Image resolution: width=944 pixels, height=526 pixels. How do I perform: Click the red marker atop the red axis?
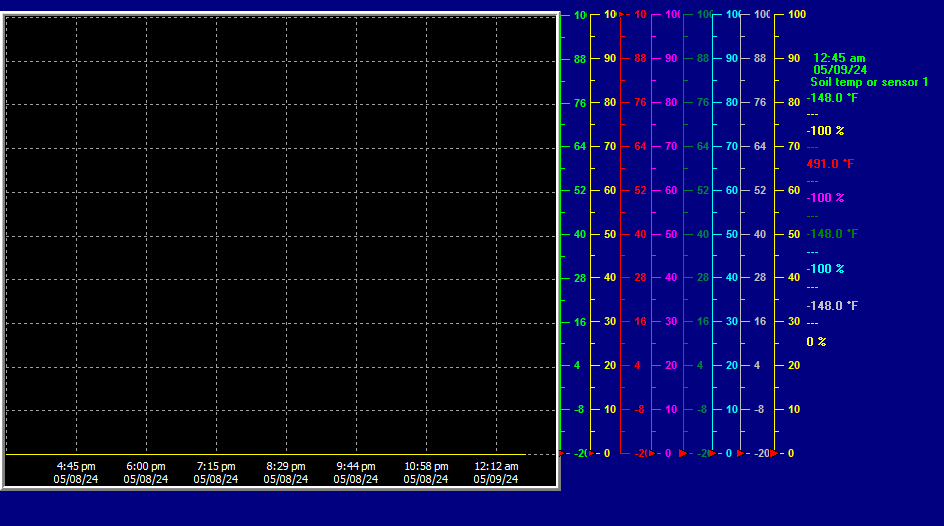click(x=622, y=14)
